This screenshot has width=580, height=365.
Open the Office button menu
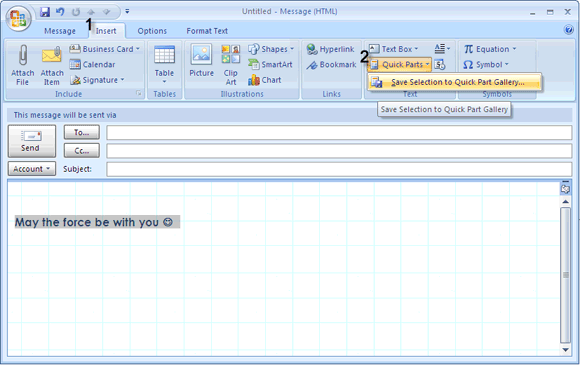[18, 19]
